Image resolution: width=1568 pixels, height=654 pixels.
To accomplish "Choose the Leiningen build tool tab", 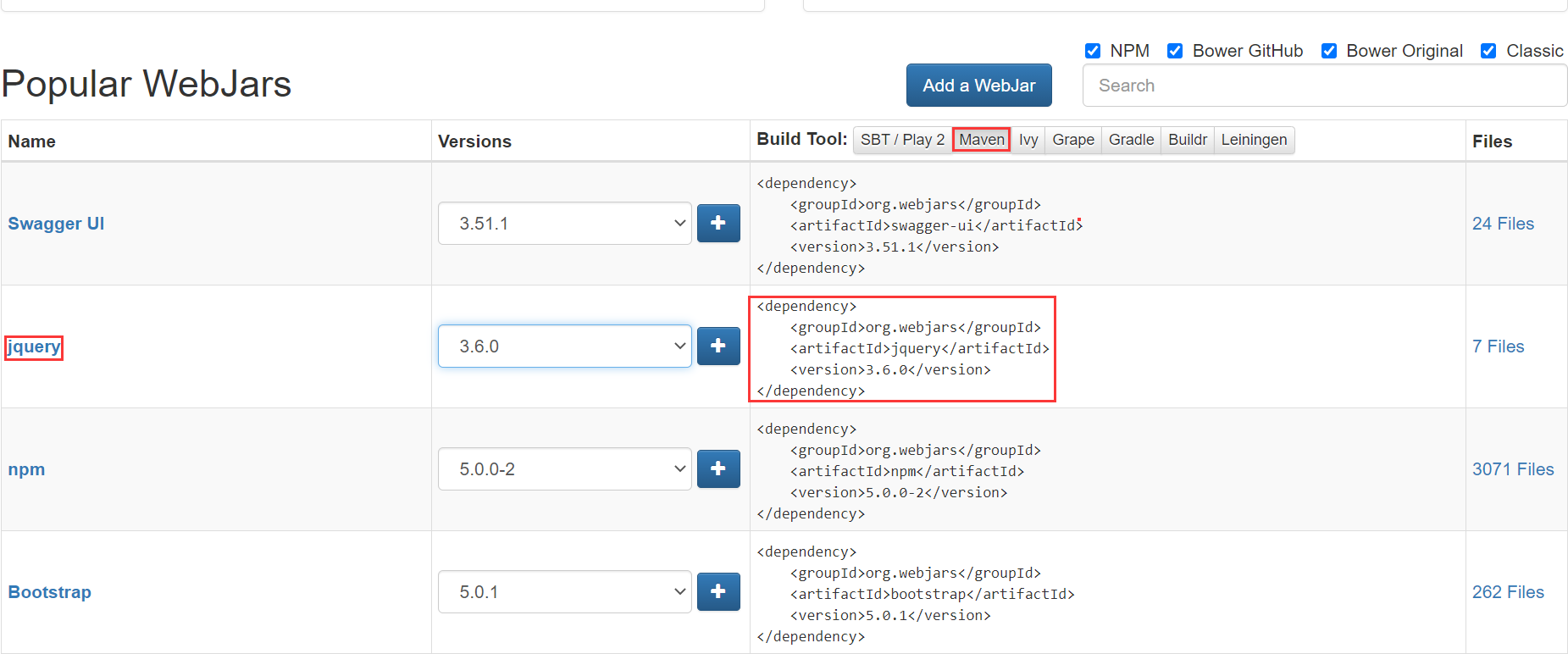I will click(1254, 140).
